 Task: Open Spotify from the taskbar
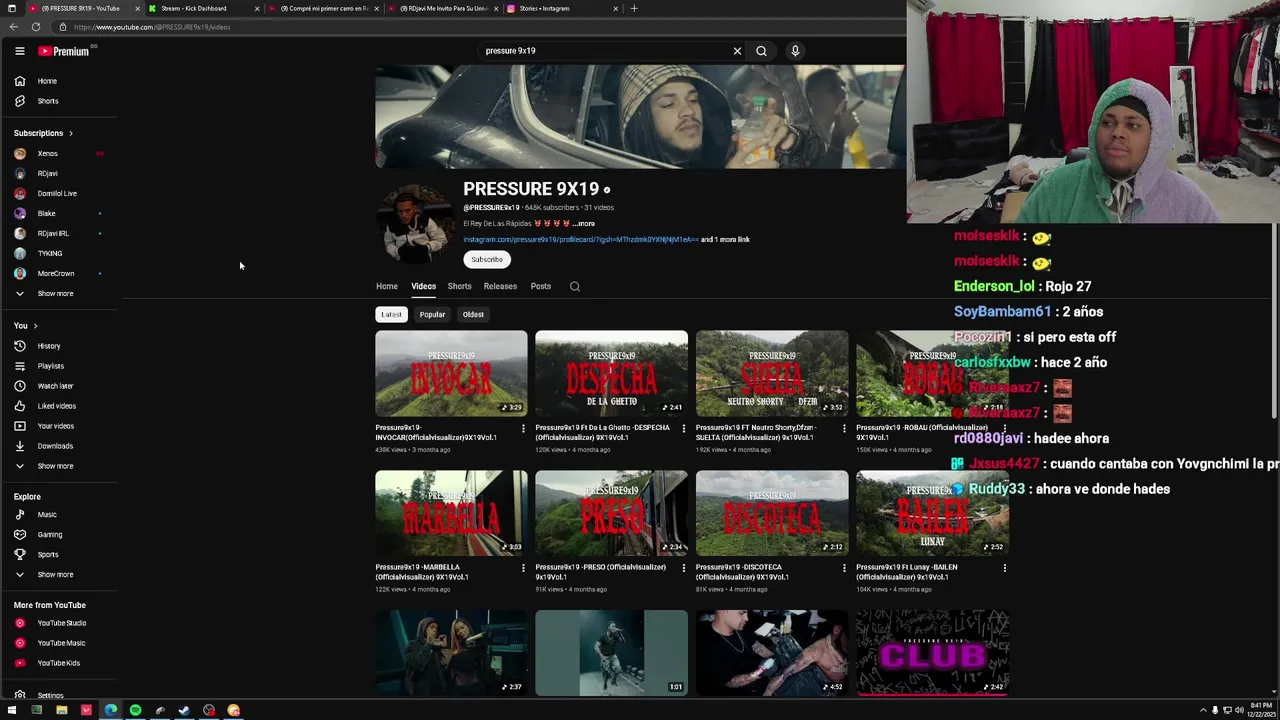pos(135,711)
